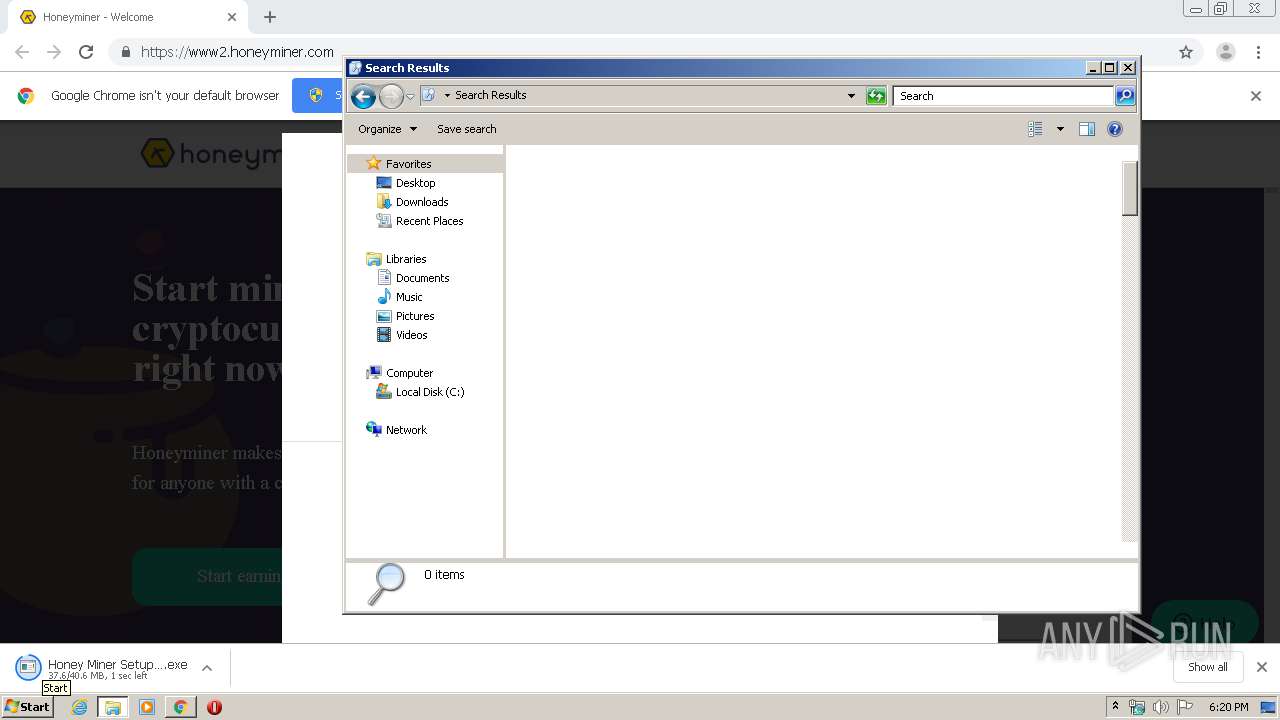Viewport: 1280px width, 720px height.
Task: Select the Honeyminer - Welcome tab
Action: pos(128,17)
